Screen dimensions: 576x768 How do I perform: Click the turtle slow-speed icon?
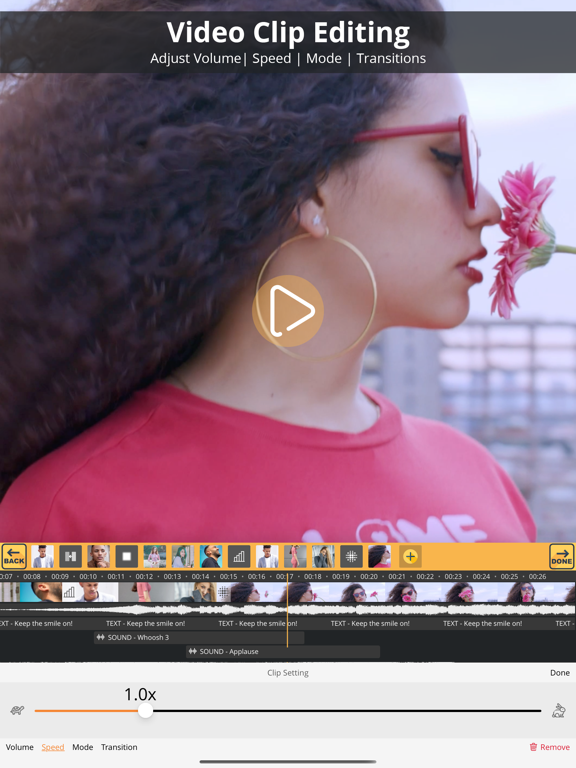[x=18, y=710]
